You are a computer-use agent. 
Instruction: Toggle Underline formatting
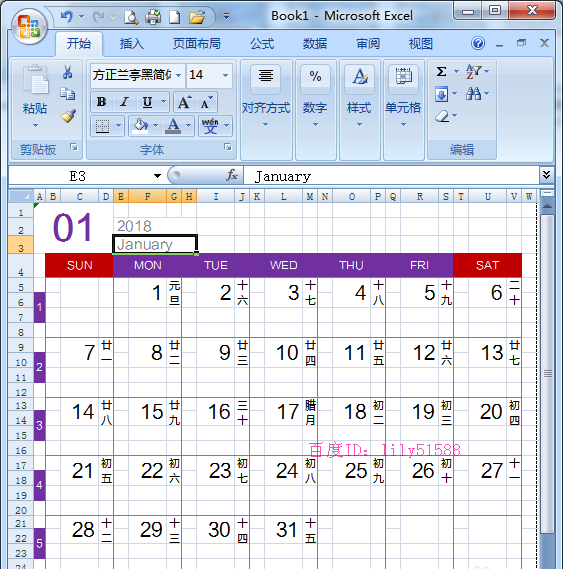pyautogui.click(x=147, y=102)
